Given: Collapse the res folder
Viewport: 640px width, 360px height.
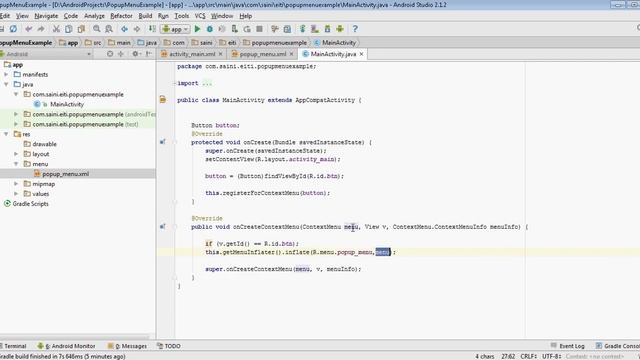Looking at the screenshot, I should click(x=6, y=134).
